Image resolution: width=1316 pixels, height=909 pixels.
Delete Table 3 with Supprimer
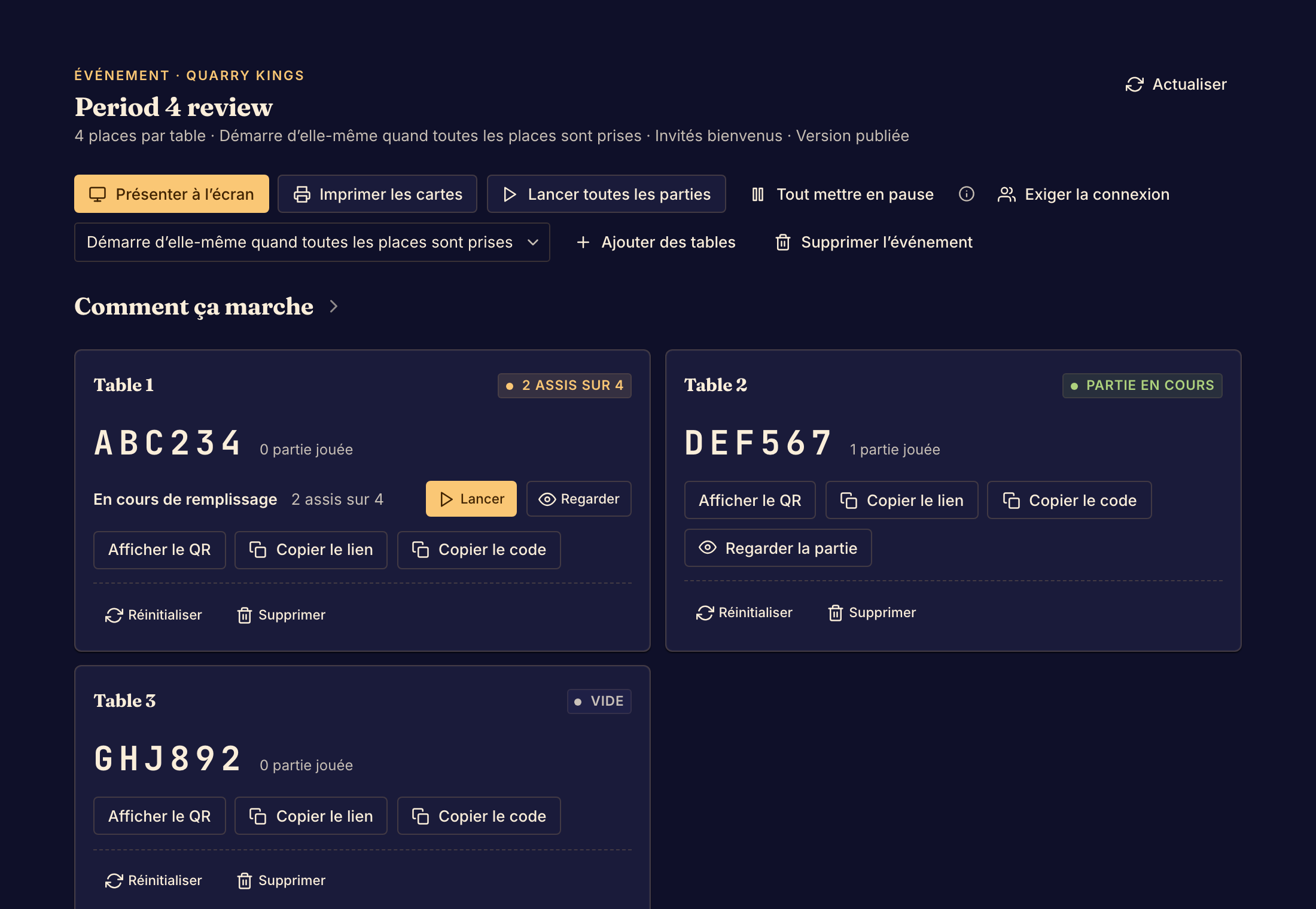tap(281, 880)
